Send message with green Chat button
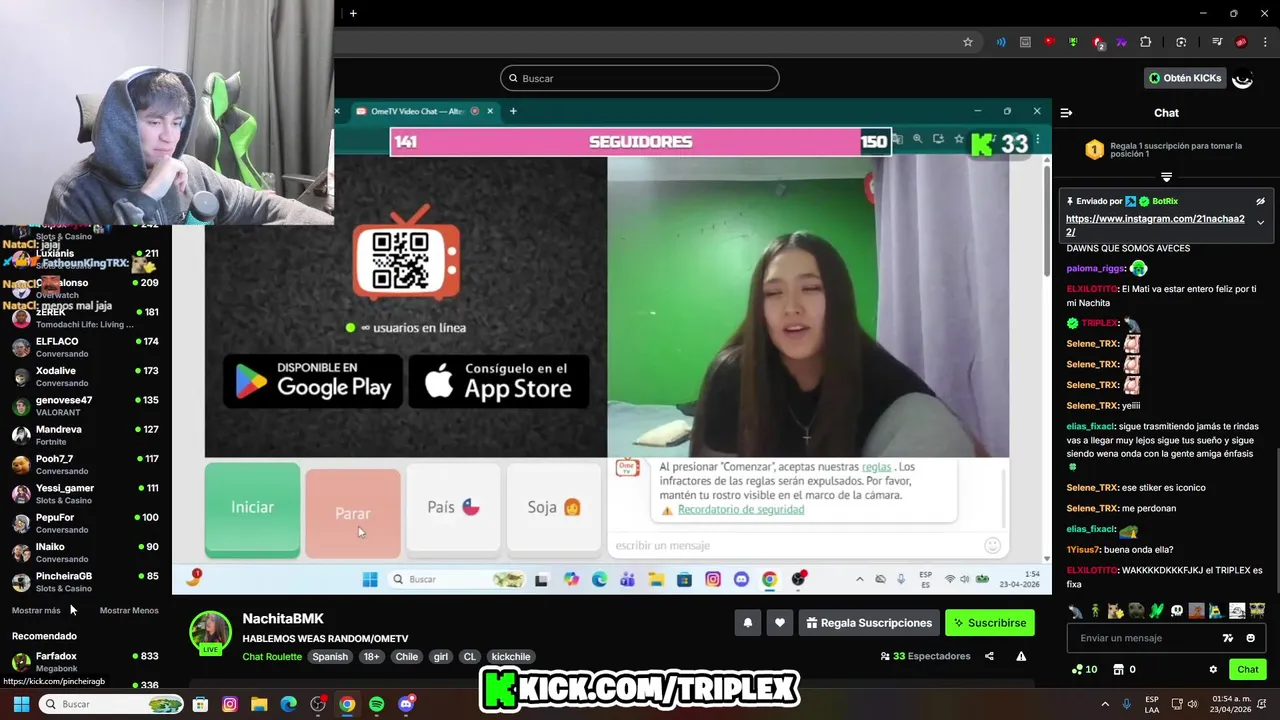The width and height of the screenshot is (1280, 720). (1248, 669)
